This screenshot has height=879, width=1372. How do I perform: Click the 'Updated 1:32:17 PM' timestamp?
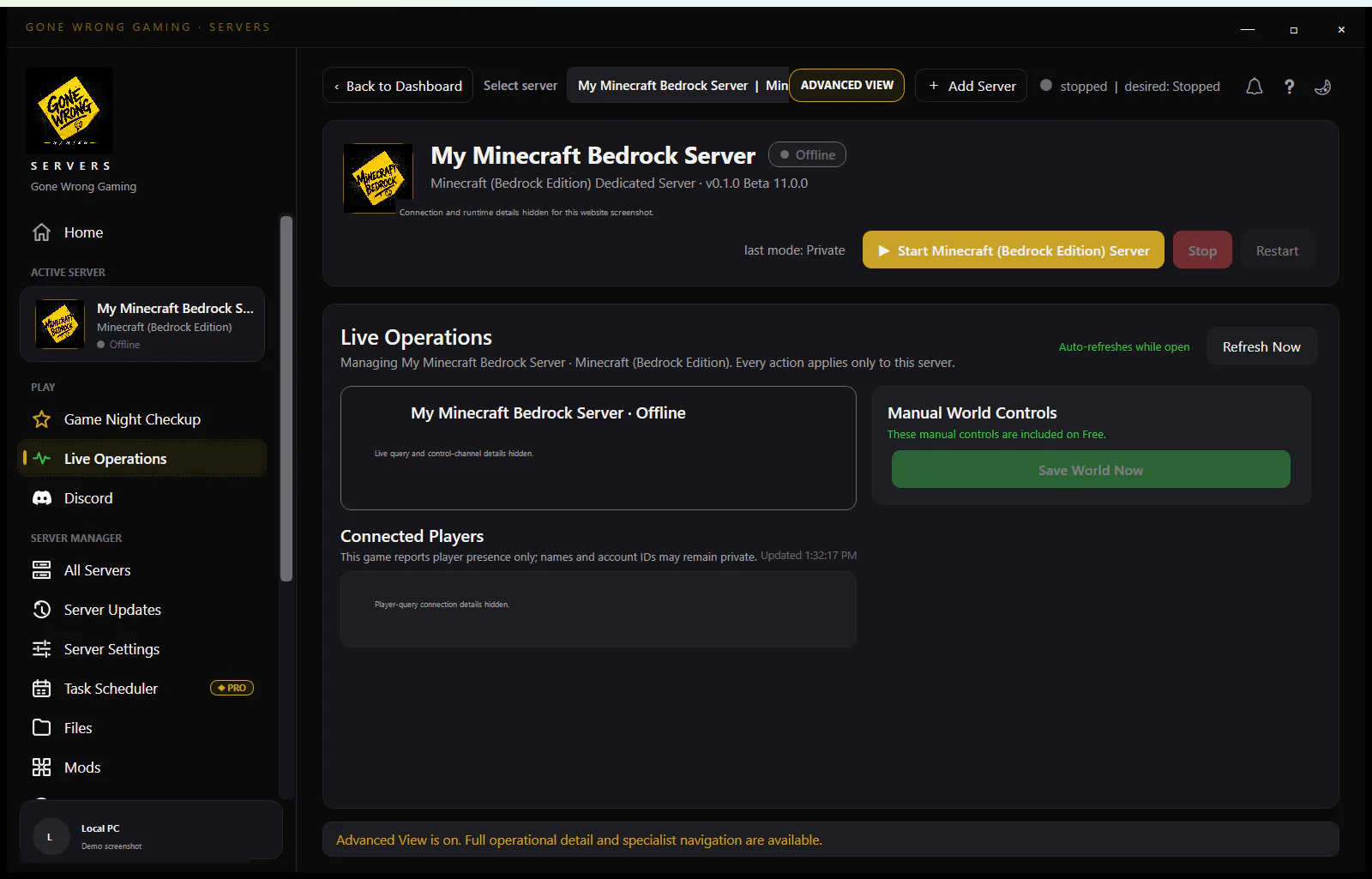coord(809,556)
